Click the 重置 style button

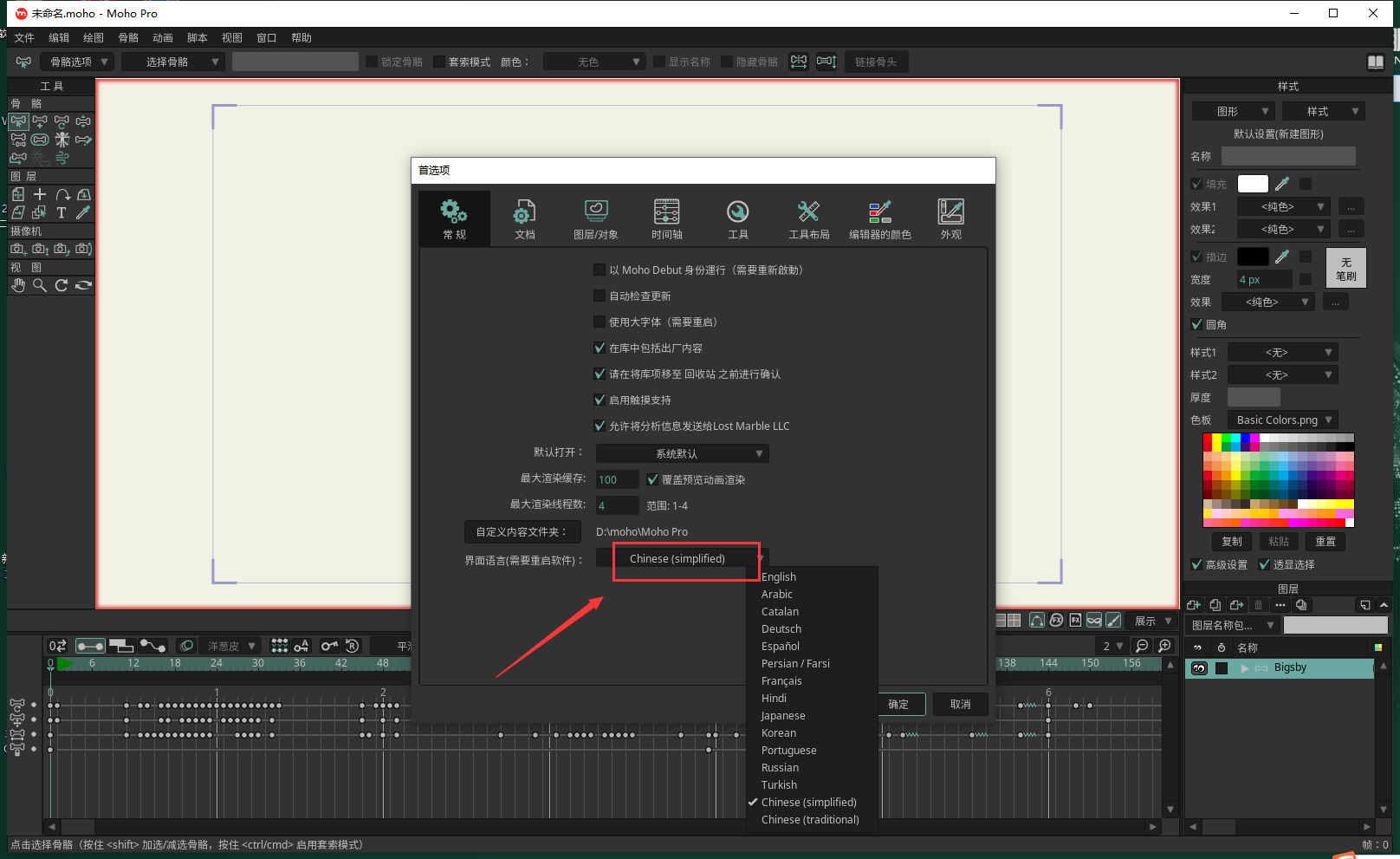[1325, 541]
